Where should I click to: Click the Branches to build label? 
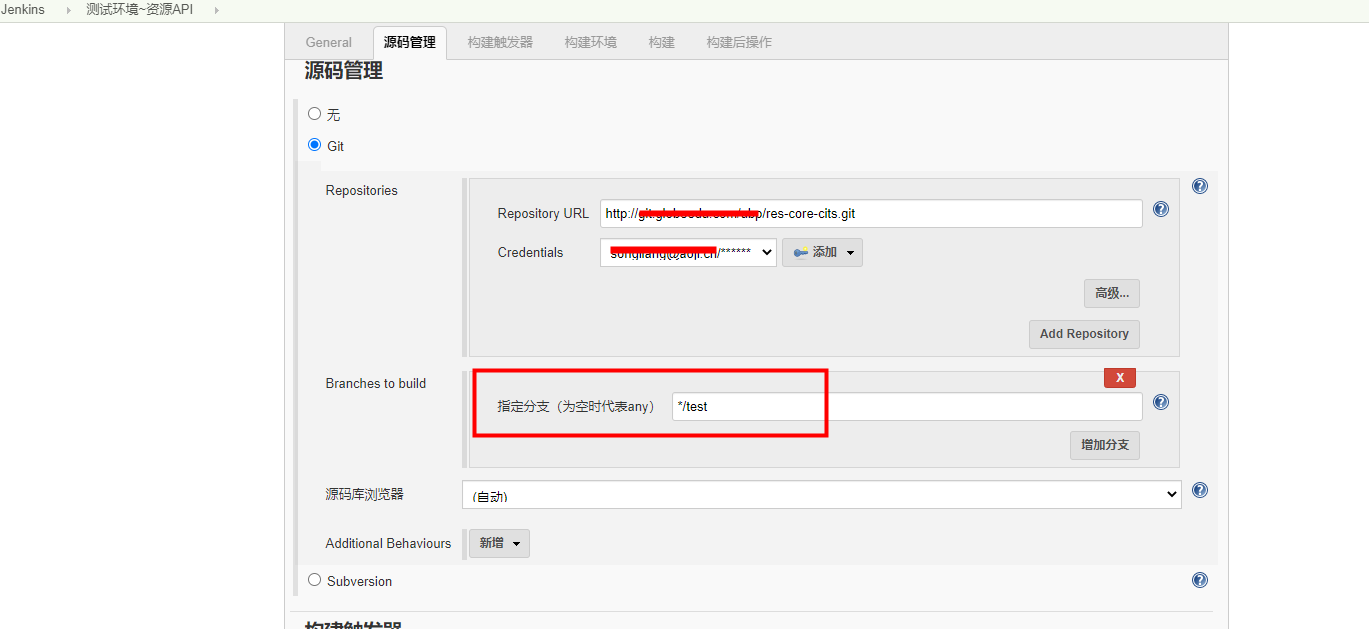(x=375, y=383)
